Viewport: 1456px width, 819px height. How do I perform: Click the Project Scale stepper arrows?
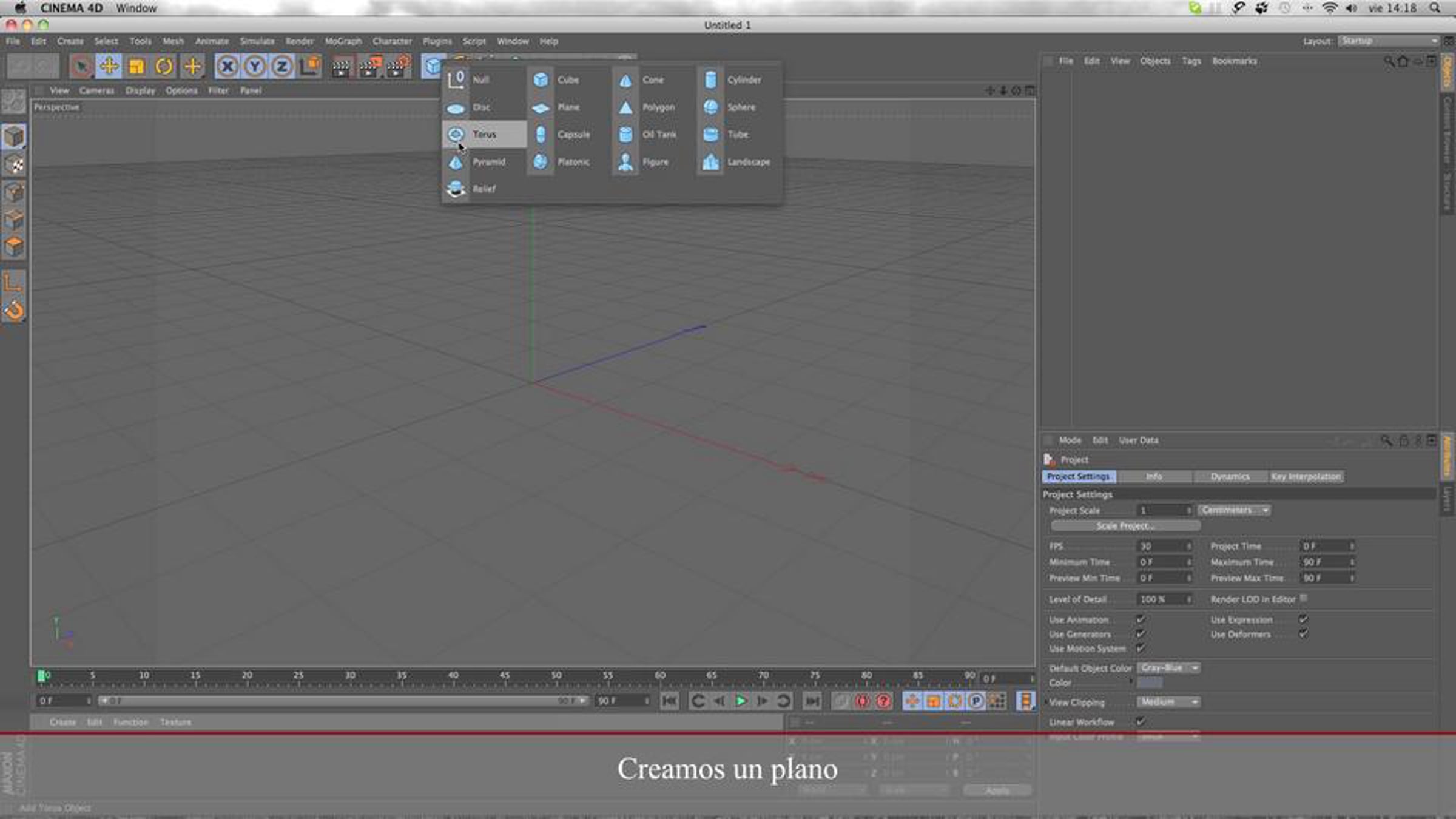pos(1189,510)
